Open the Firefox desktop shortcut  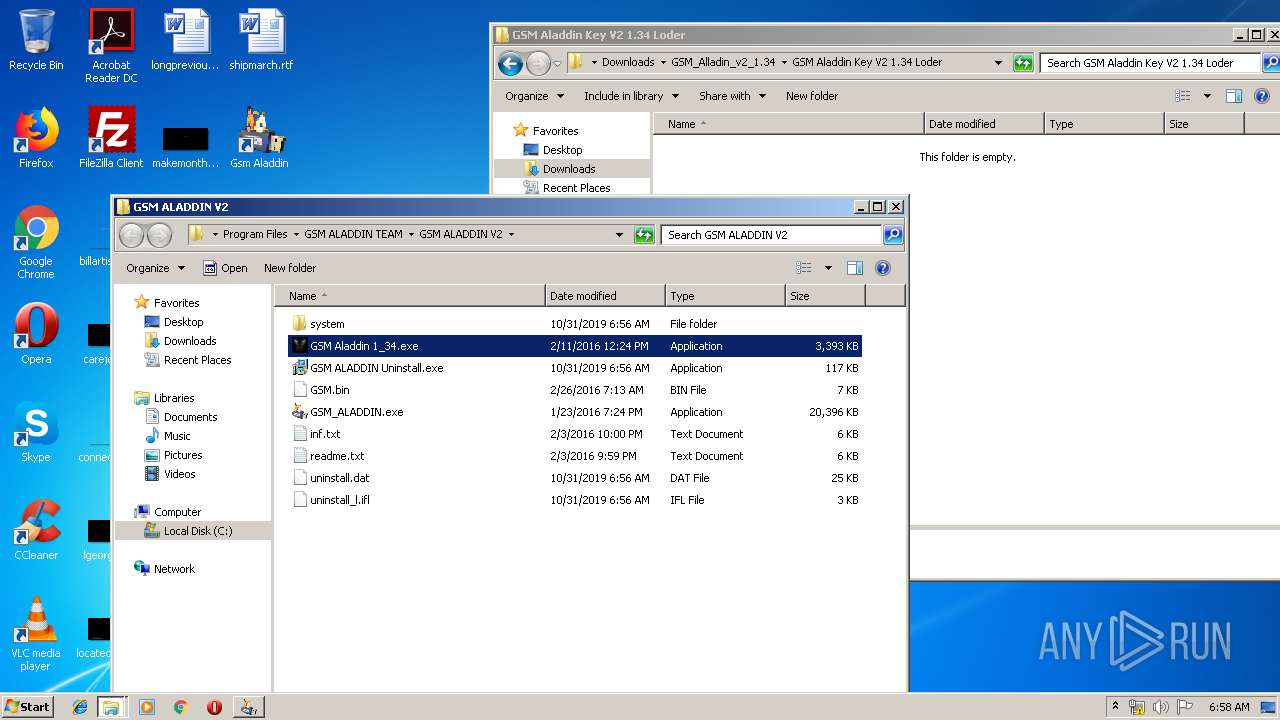pyautogui.click(x=36, y=138)
